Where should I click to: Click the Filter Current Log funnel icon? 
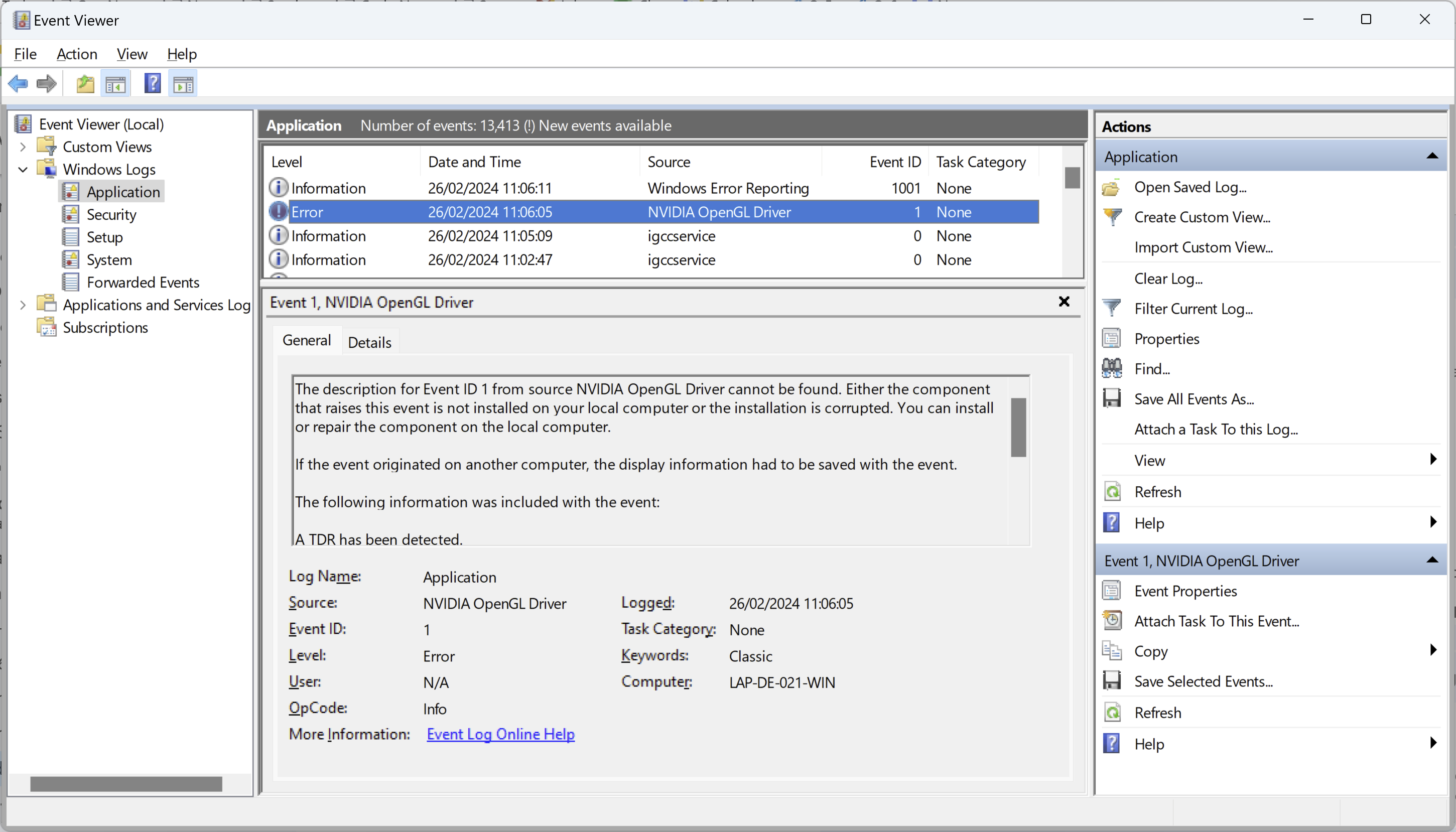(1111, 309)
